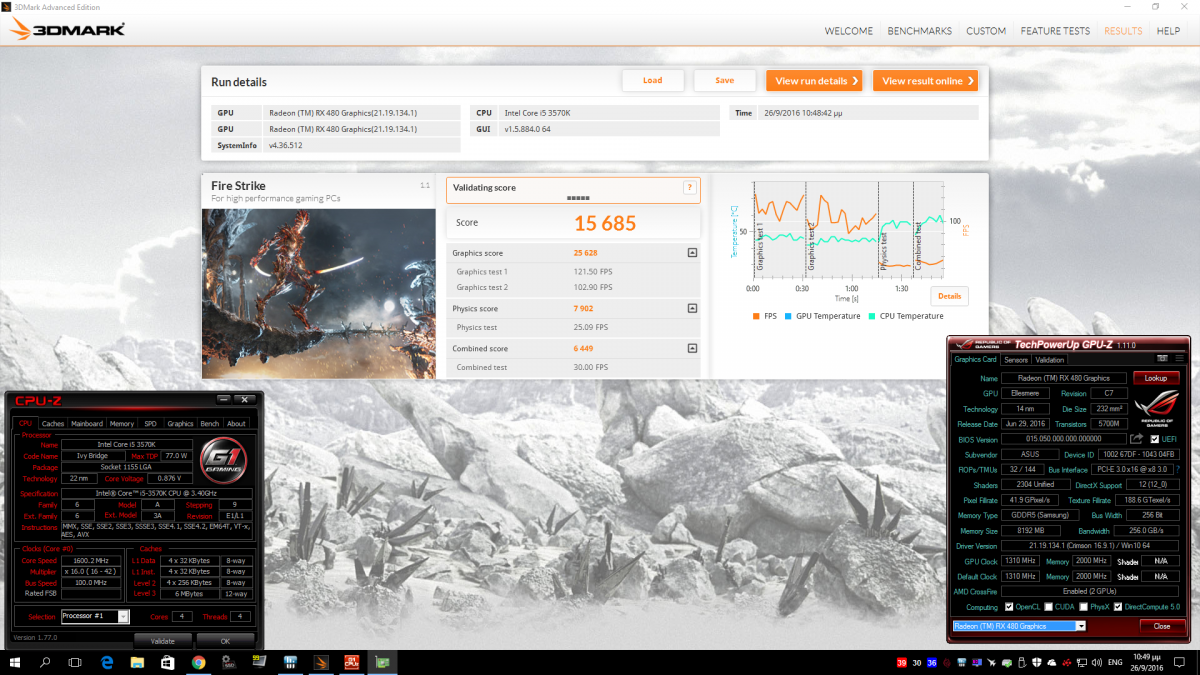
Task: Click the FPS legend swatch
Action: click(x=755, y=316)
